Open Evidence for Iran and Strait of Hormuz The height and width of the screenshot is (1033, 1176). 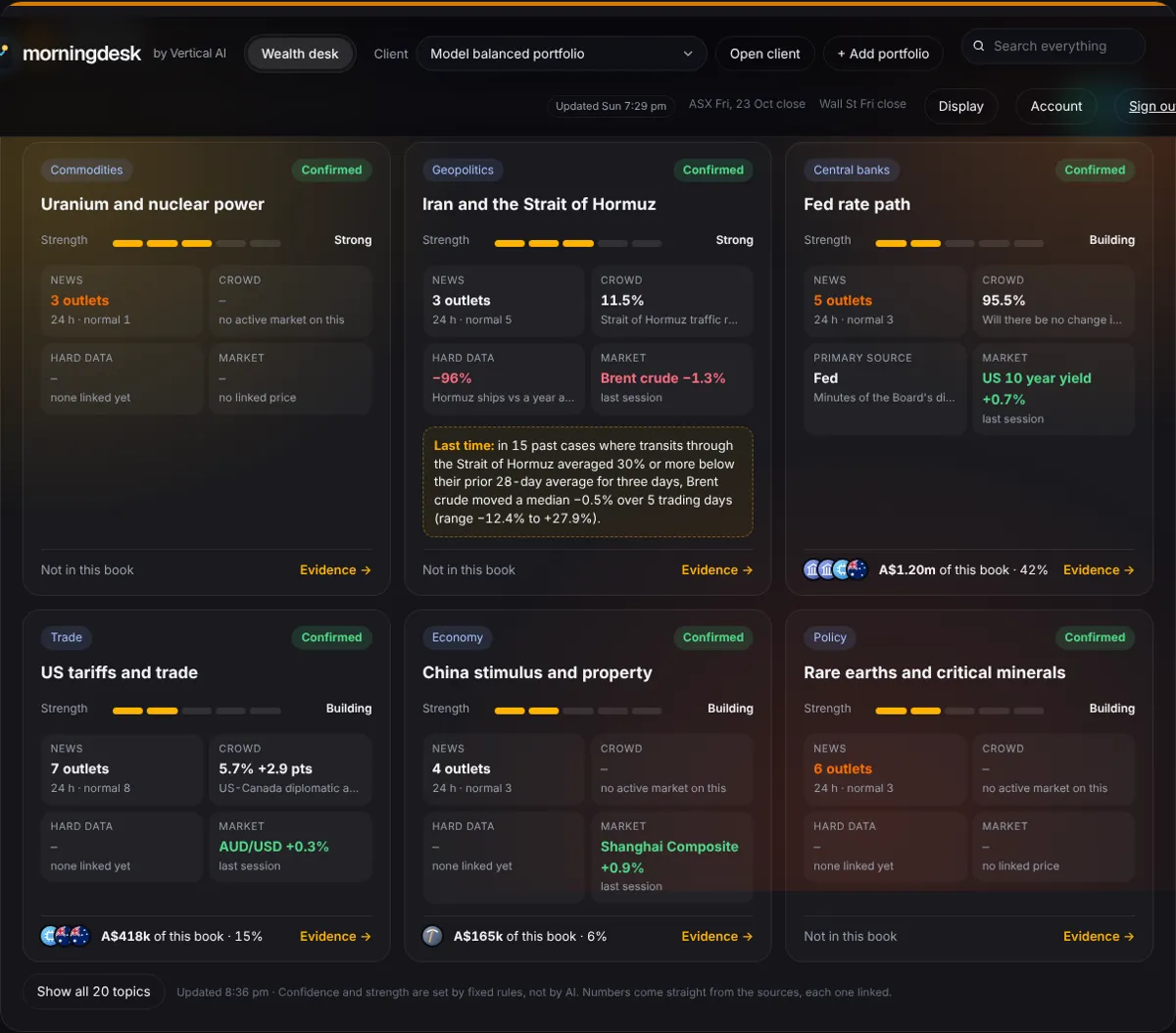[x=717, y=569]
